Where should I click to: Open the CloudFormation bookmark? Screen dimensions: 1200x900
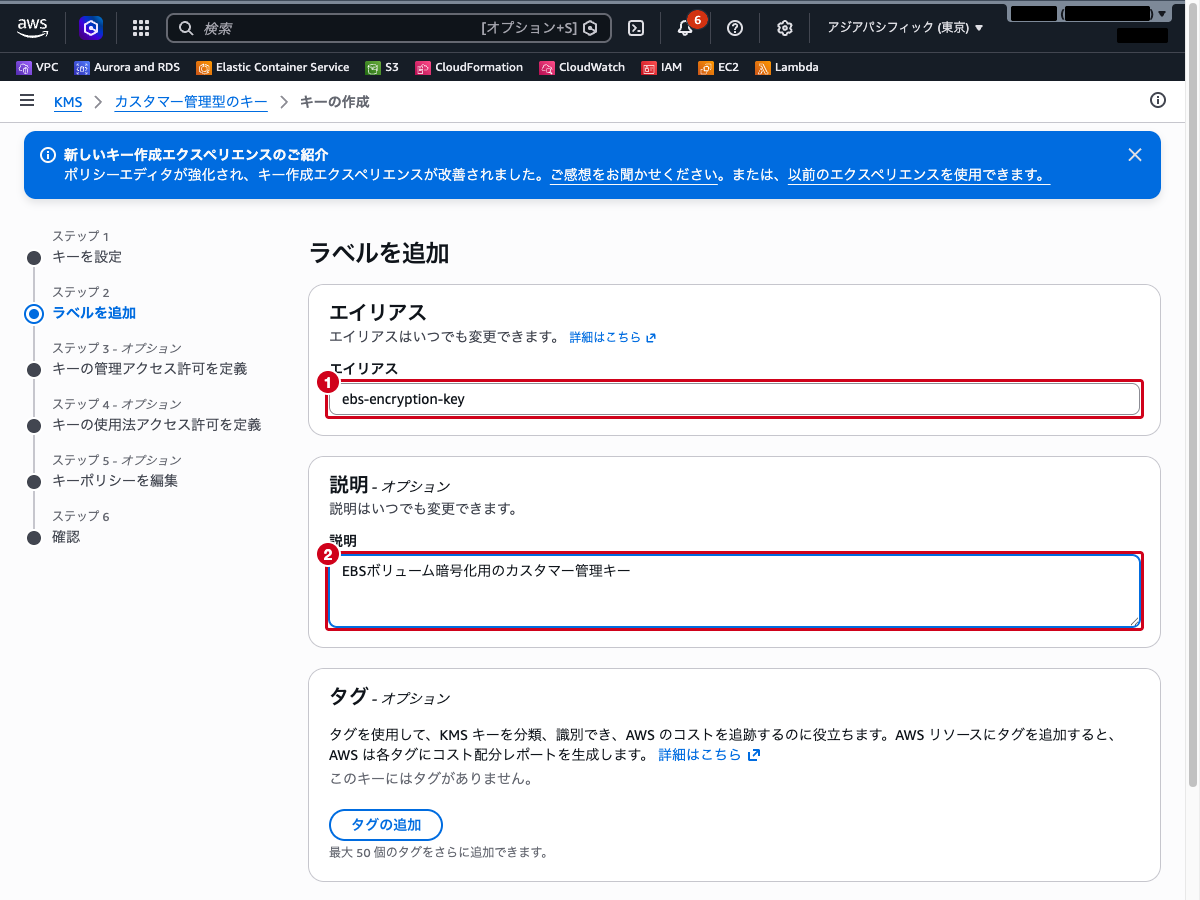(469, 67)
